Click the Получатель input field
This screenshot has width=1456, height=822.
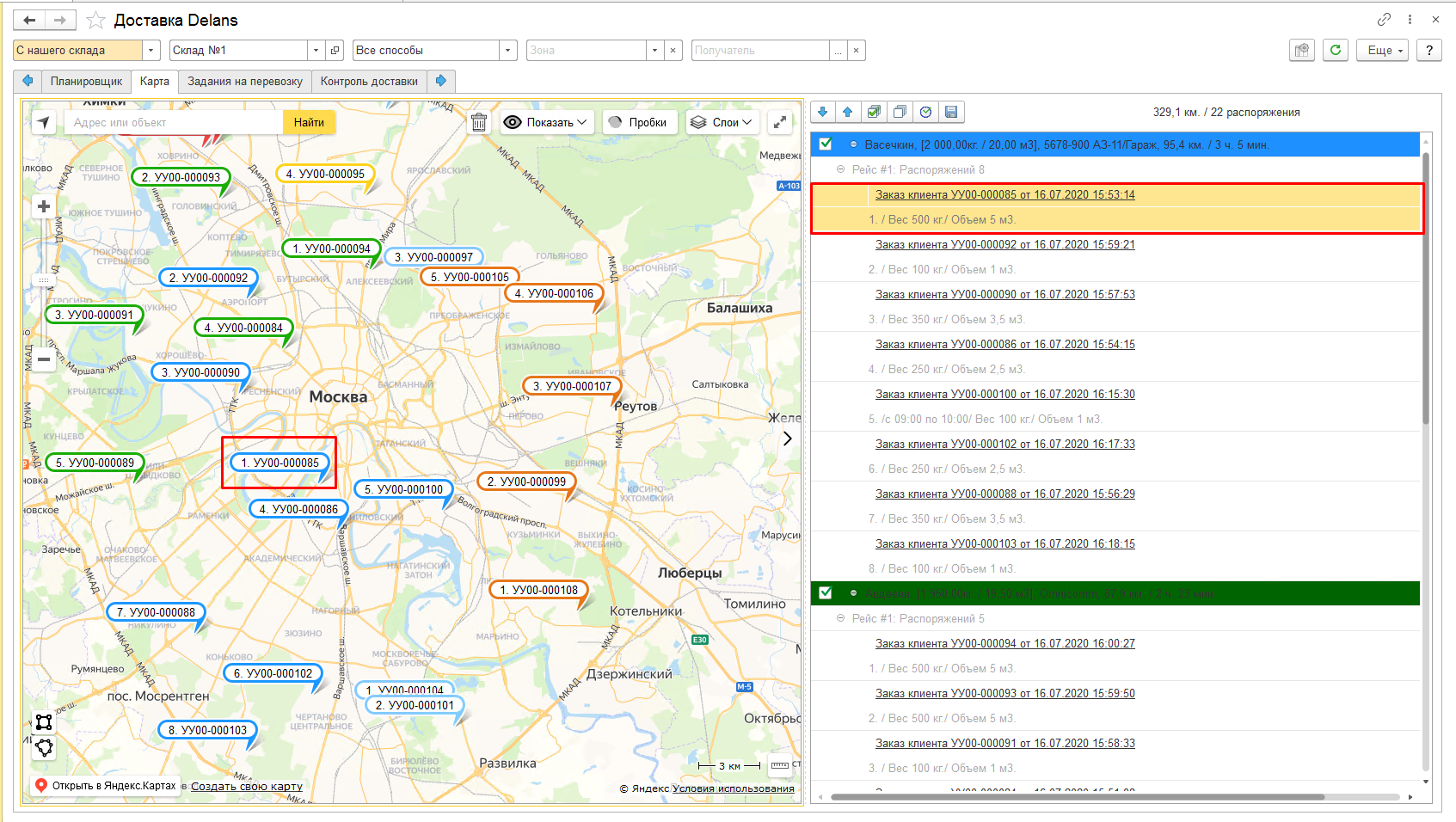pos(760,50)
